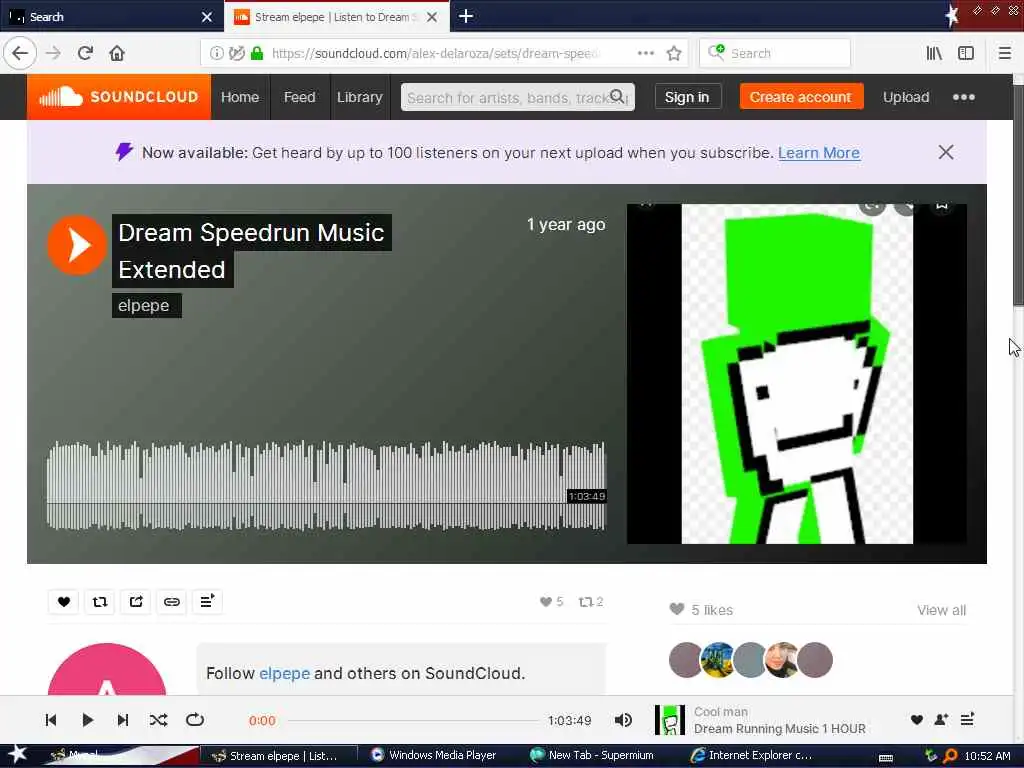Reload the page with the refresh icon
This screenshot has height=768, width=1024.
85,53
